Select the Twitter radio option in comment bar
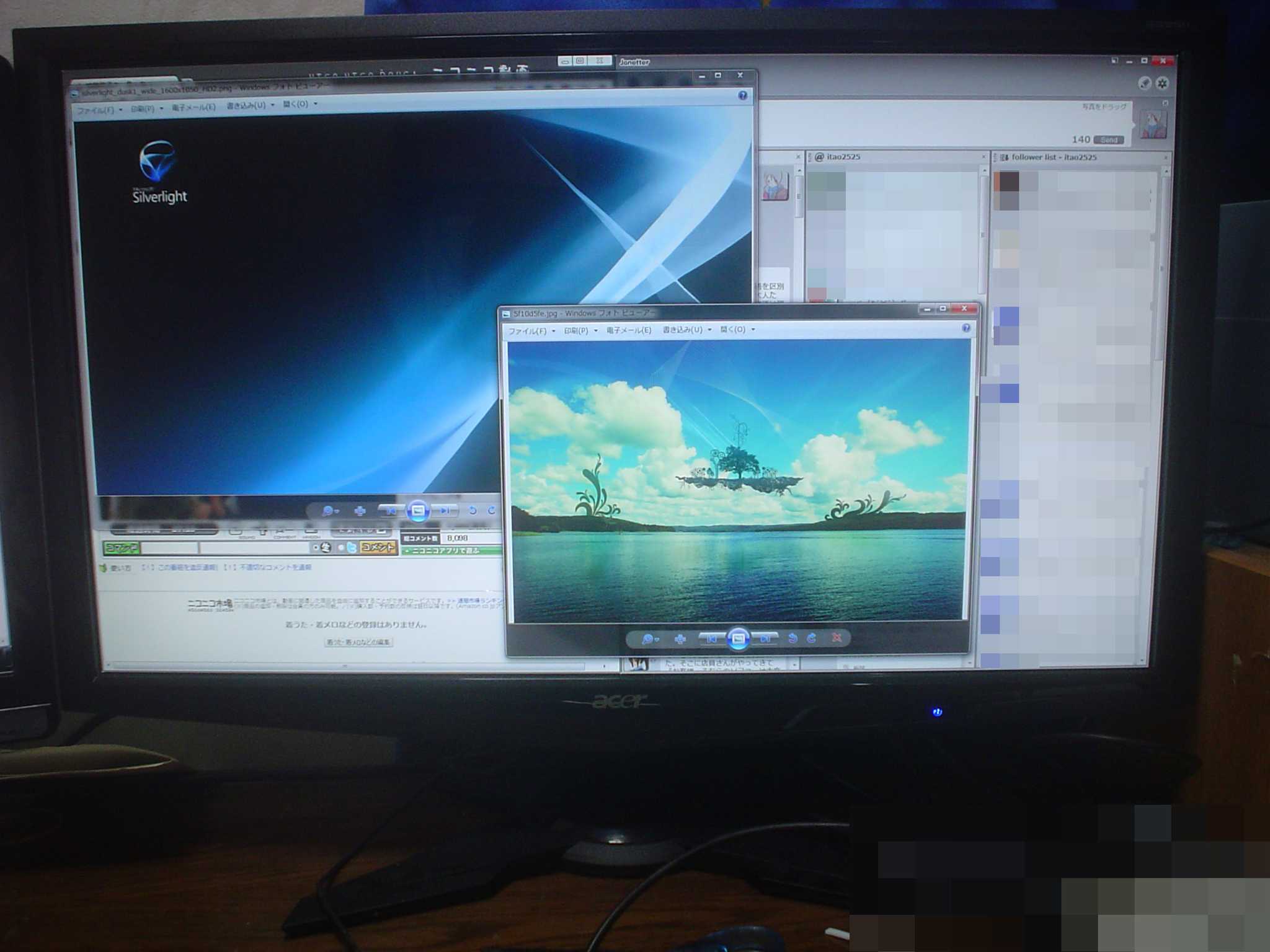 [x=341, y=547]
